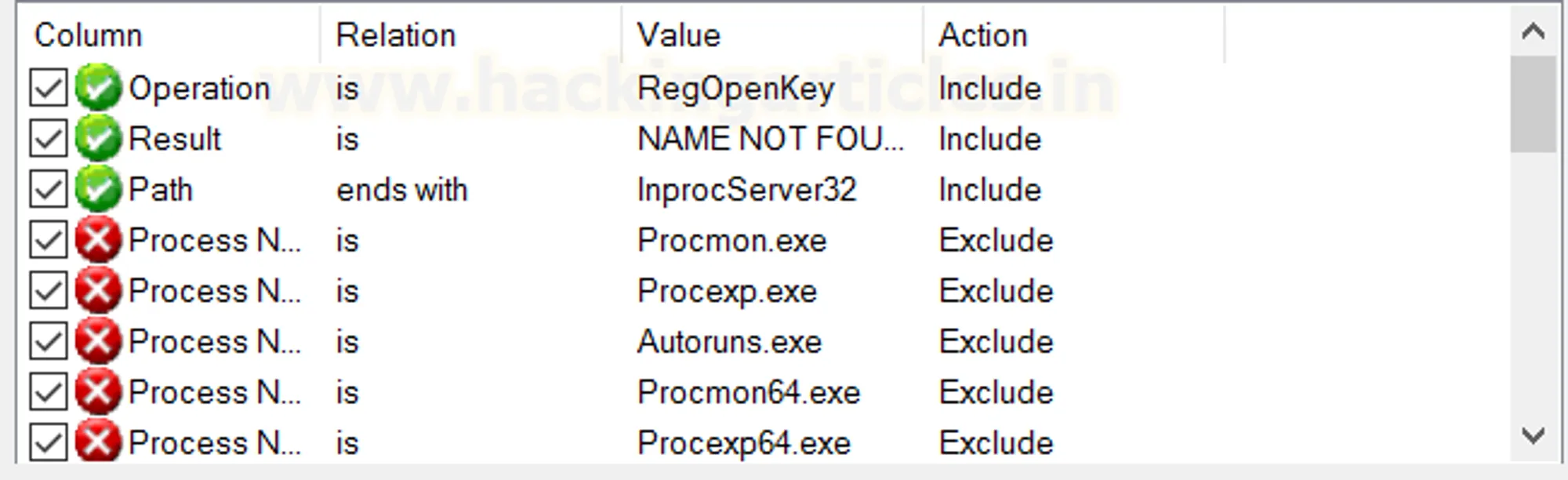Select the InprocServer32 value entry

pos(746,190)
